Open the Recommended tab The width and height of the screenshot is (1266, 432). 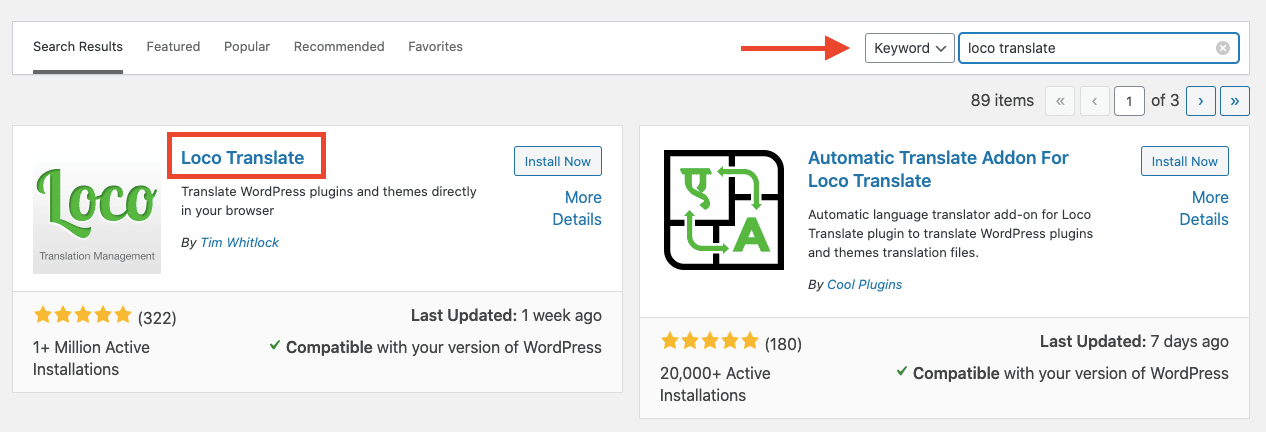[x=339, y=47]
